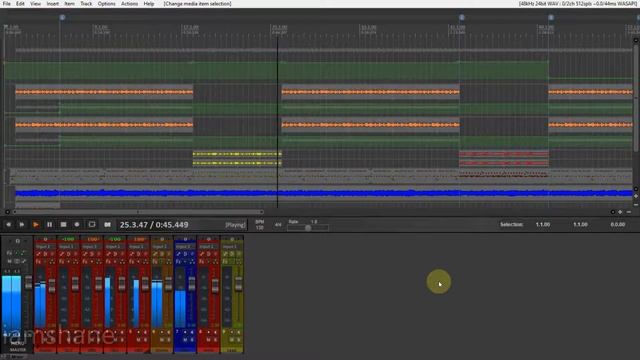
Task: Pause playback with the pause button
Action: (x=49, y=224)
